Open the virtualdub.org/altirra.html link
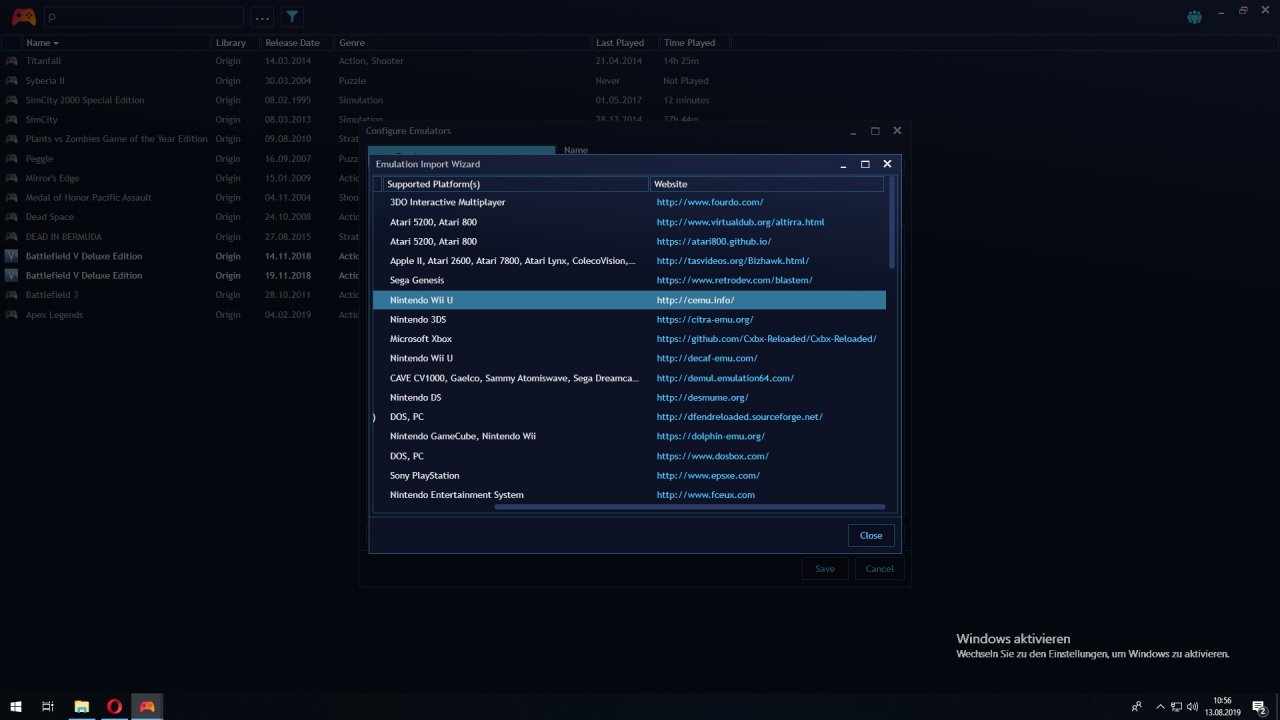The image size is (1280, 720). point(740,222)
